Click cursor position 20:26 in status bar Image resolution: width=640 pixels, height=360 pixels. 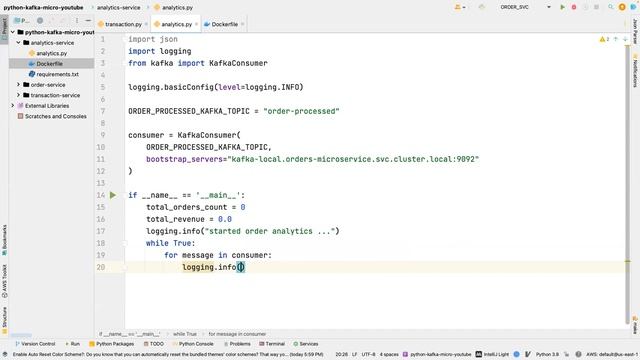342,354
